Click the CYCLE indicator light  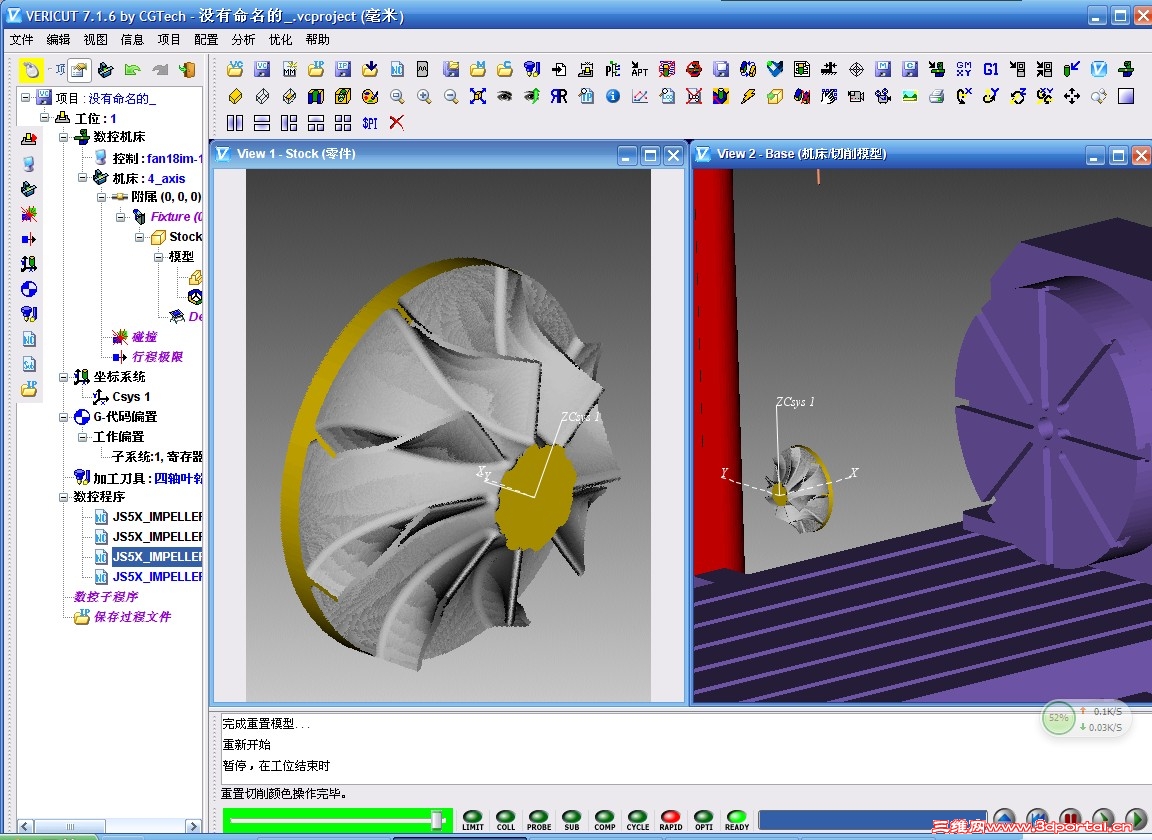click(638, 819)
